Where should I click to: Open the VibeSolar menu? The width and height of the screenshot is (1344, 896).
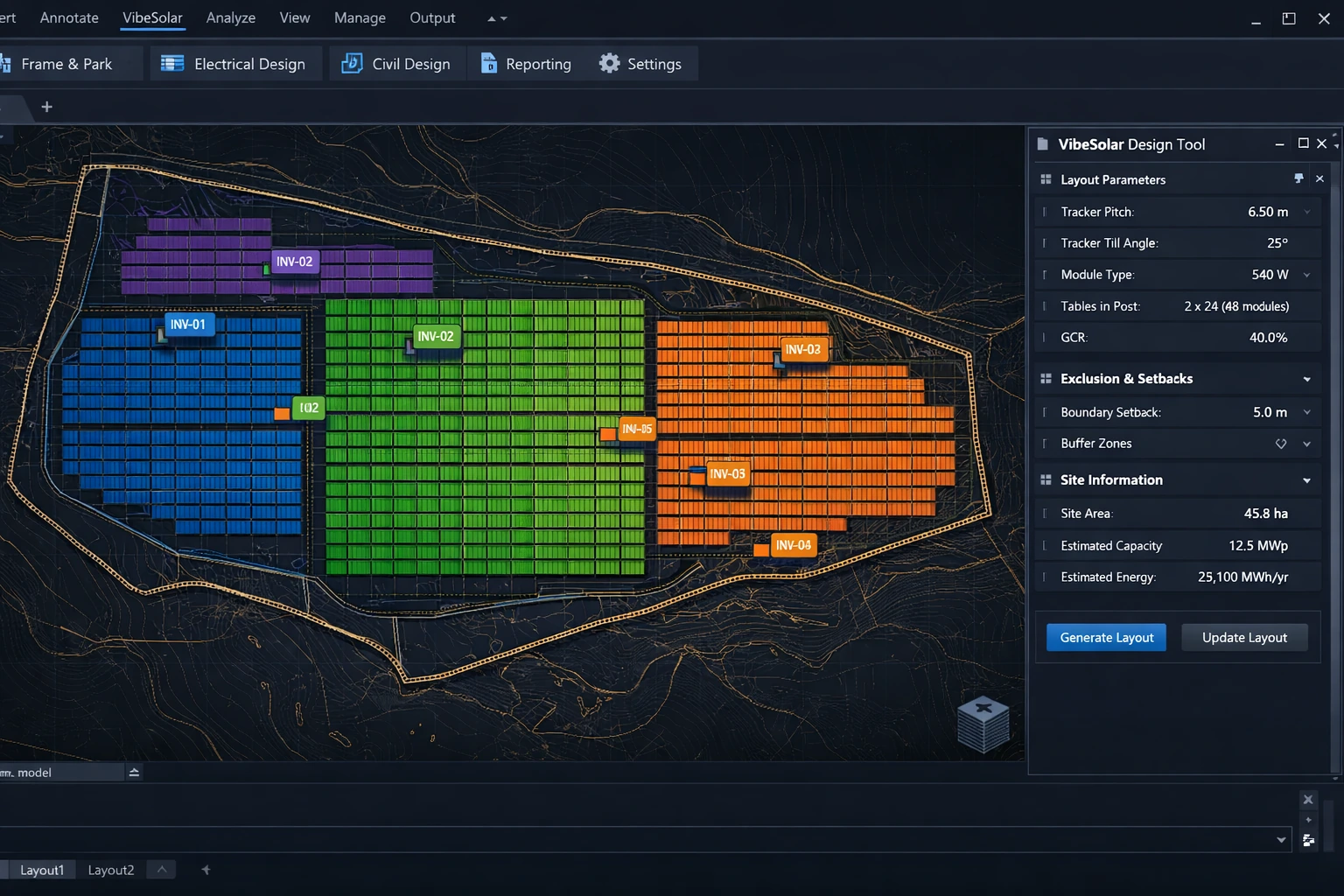click(x=151, y=17)
